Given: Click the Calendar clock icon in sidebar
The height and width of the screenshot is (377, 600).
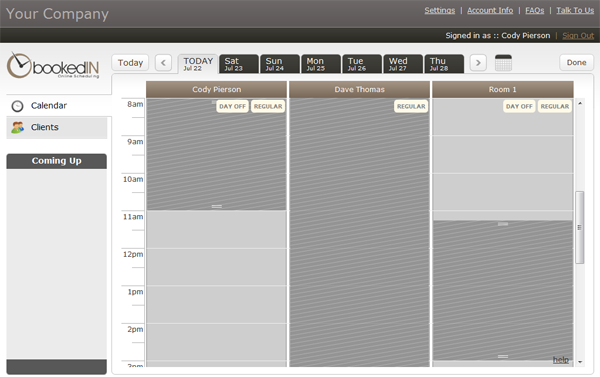Looking at the screenshot, I should point(18,106).
